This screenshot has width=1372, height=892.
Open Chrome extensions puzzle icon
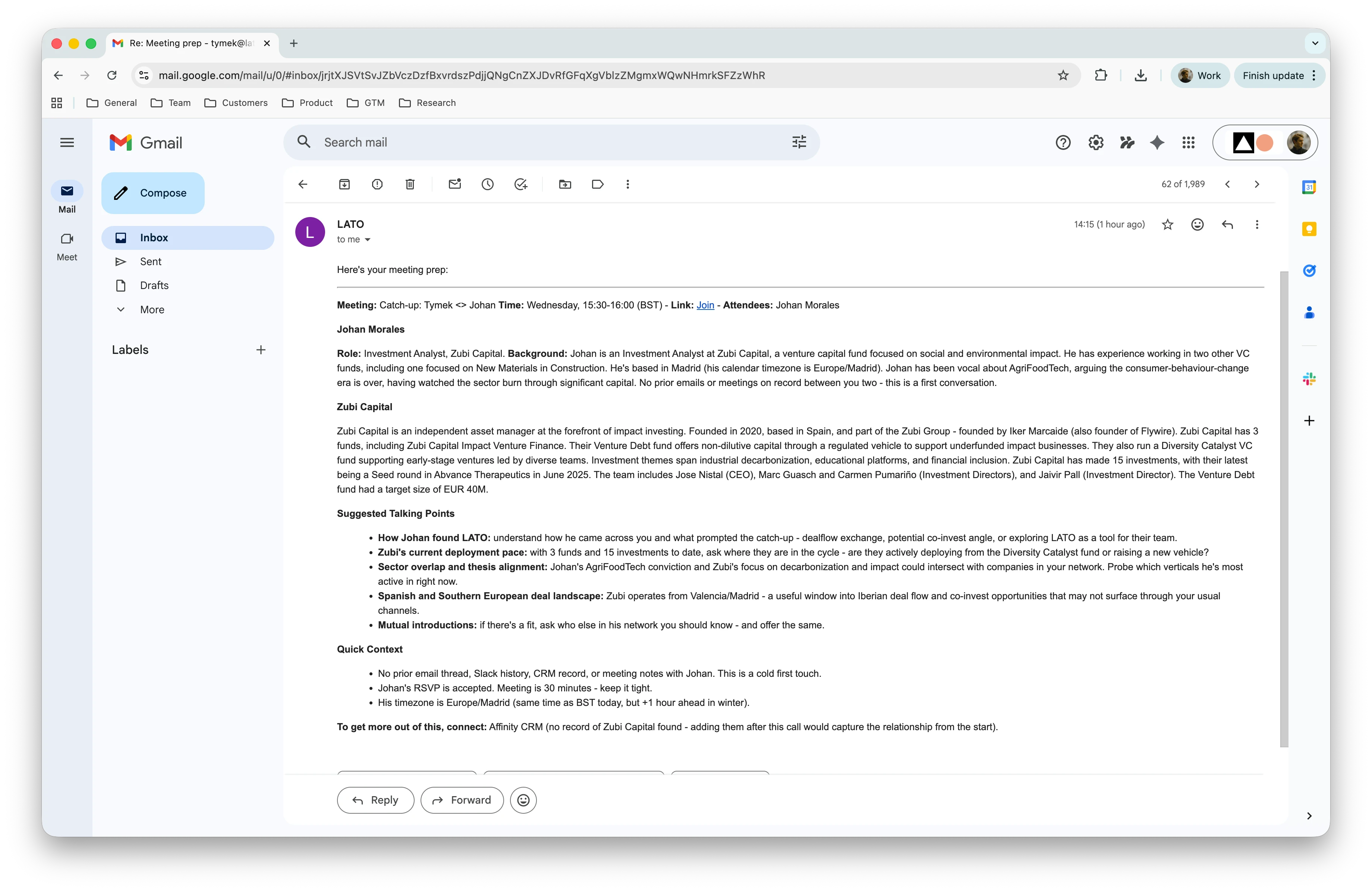1101,76
